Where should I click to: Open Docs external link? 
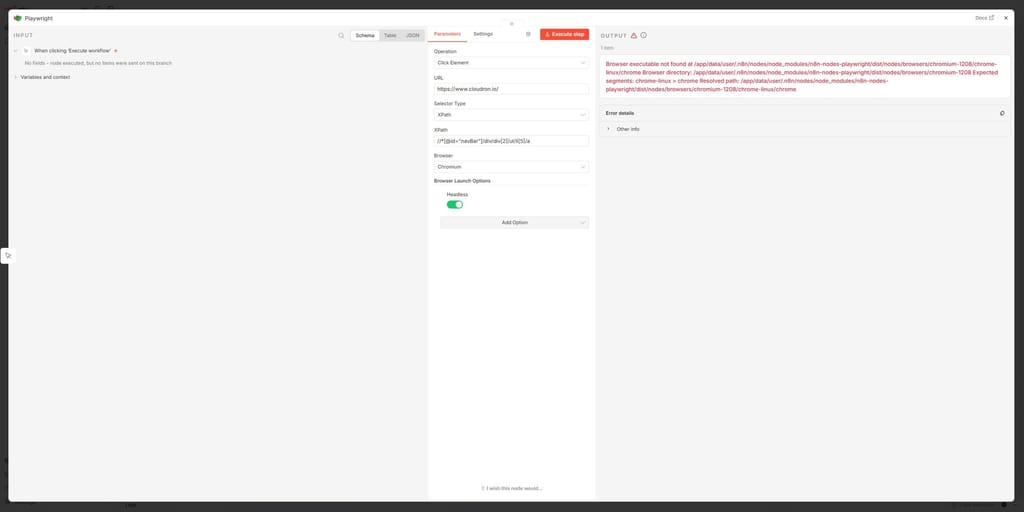pyautogui.click(x=984, y=18)
